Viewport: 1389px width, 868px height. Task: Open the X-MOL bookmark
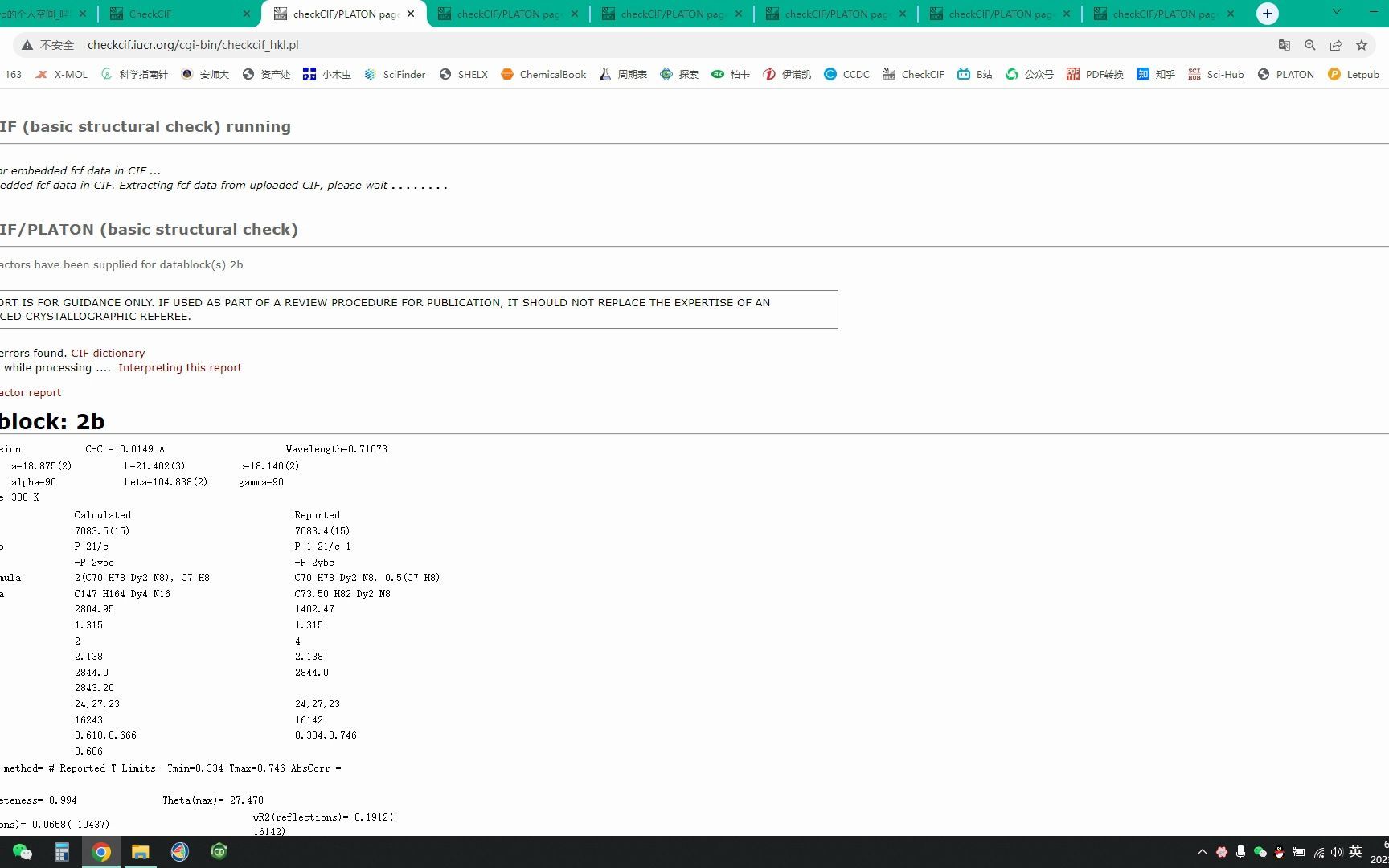click(x=62, y=74)
